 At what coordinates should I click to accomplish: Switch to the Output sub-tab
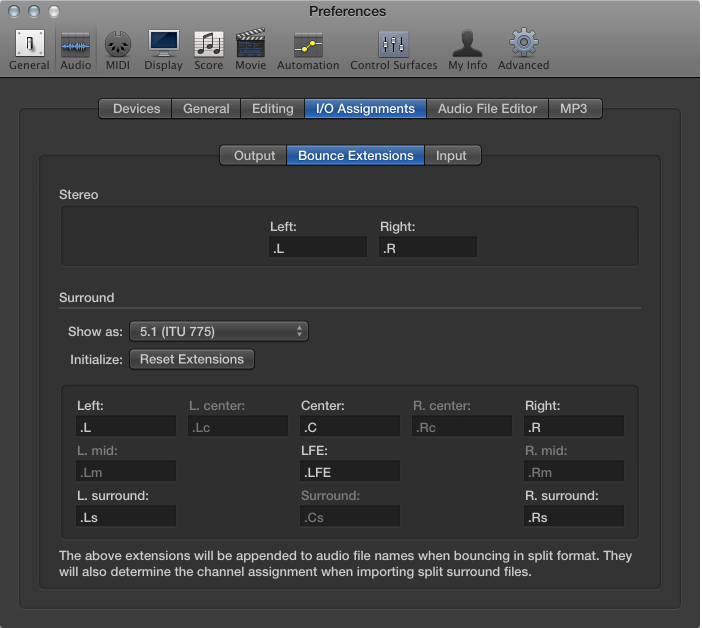click(x=254, y=155)
